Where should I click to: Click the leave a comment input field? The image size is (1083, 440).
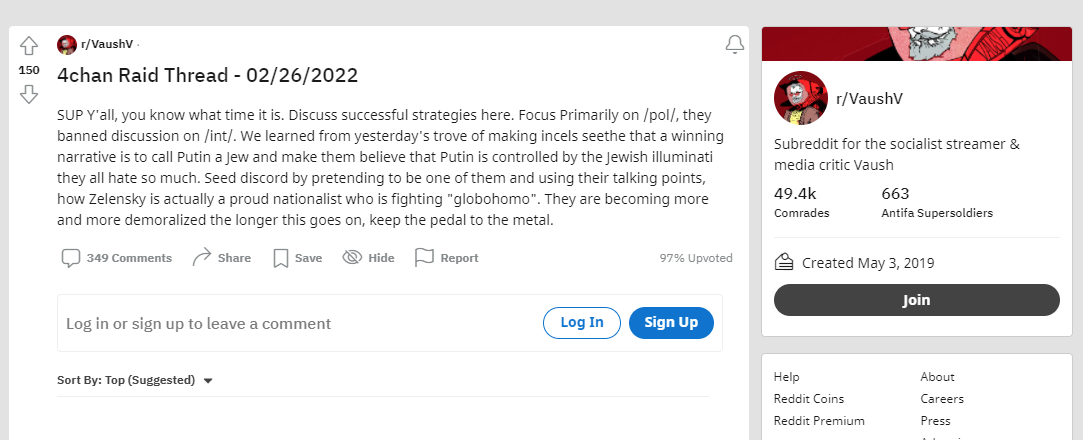pos(300,323)
